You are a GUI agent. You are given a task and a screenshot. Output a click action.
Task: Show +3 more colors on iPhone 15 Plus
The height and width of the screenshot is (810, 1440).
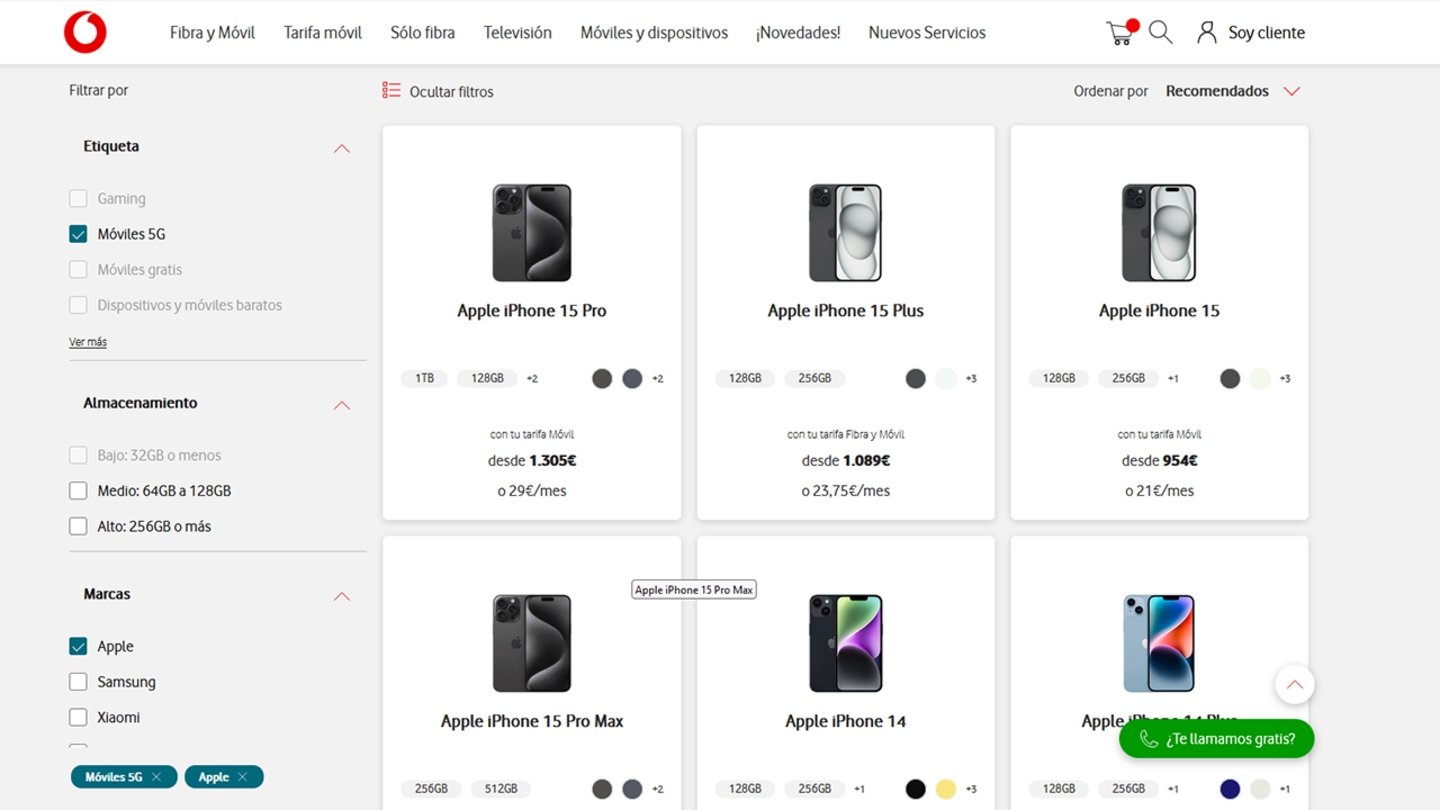pos(971,378)
